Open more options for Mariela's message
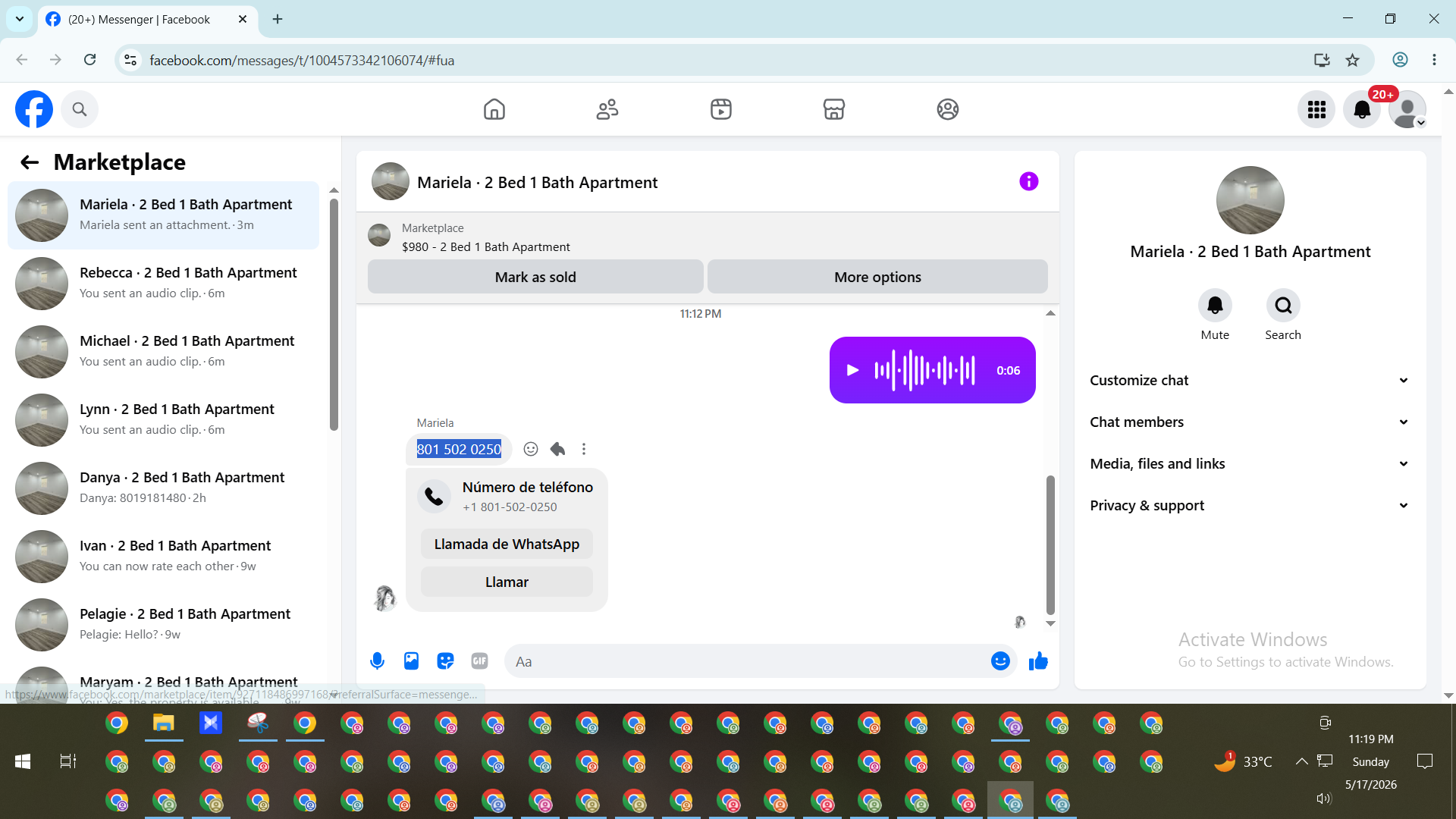 [x=584, y=449]
